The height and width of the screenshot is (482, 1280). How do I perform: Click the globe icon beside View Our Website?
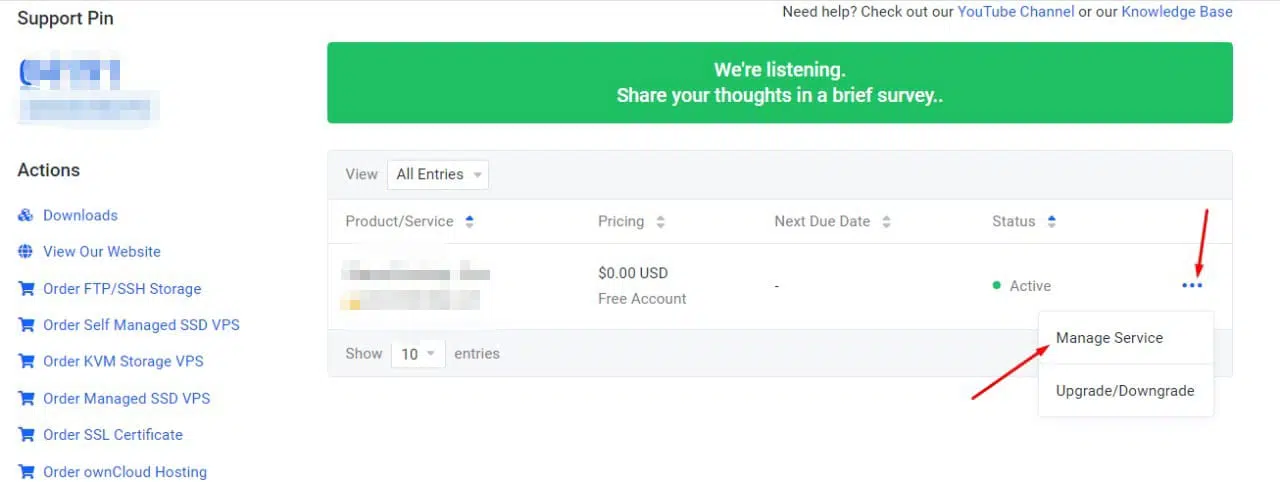[x=26, y=252]
